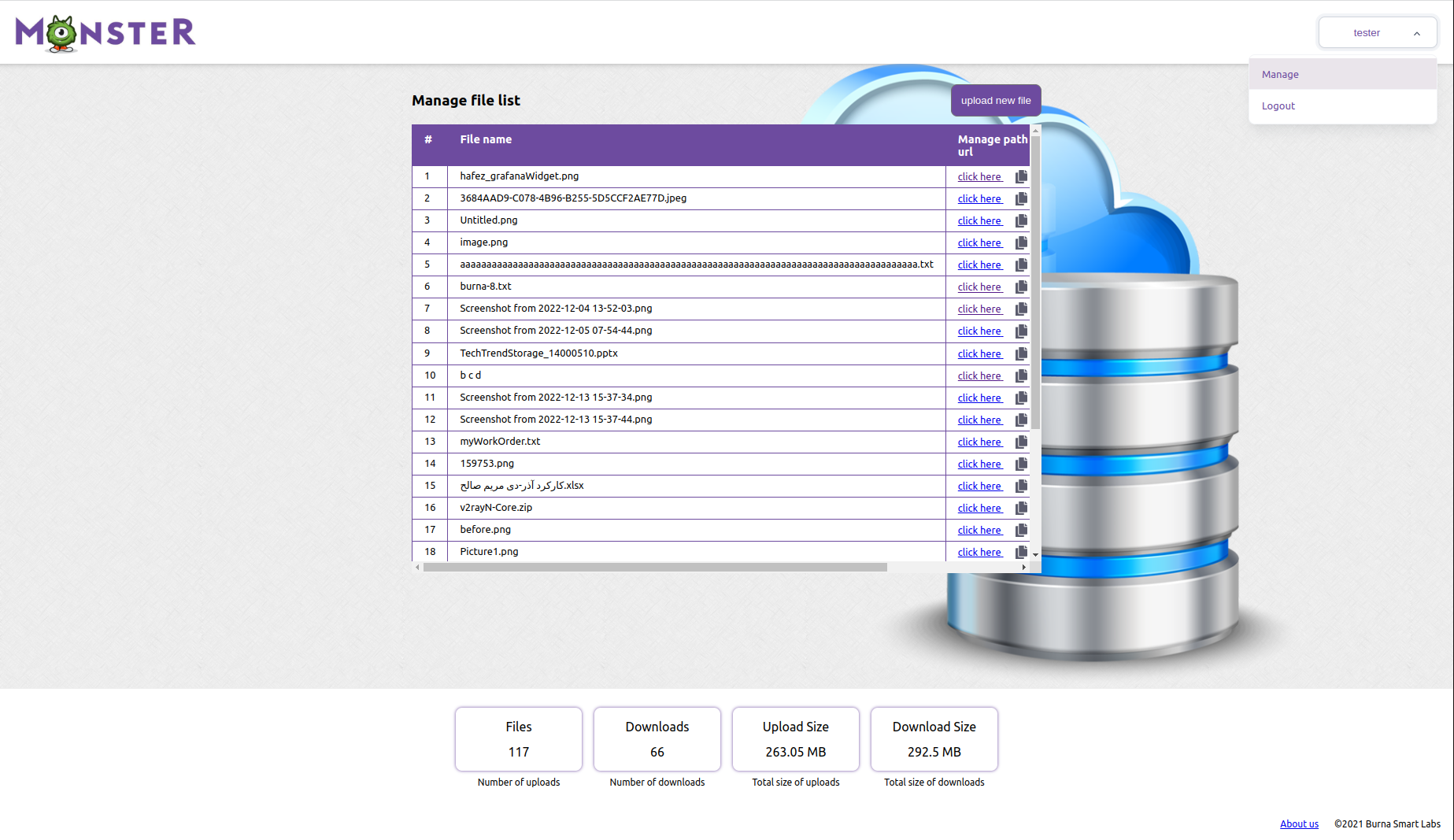Copy path URL for Screenshot 15-37-34.png
This screenshot has width=1454, height=840.
click(1021, 398)
